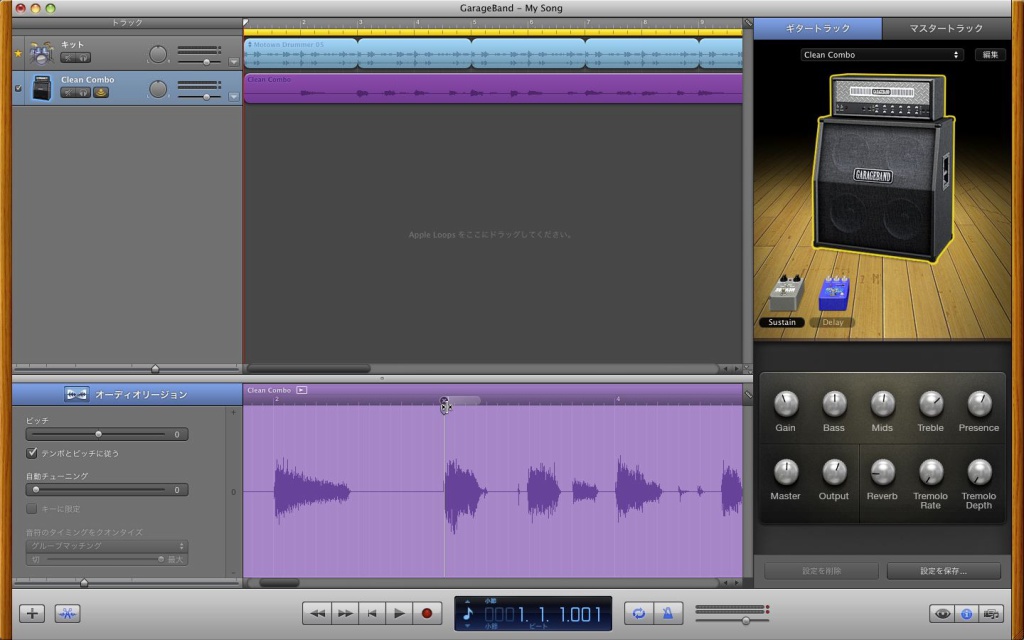The width and height of the screenshot is (1024, 640).
Task: Mute the Clean Combo track
Action: tap(68, 93)
